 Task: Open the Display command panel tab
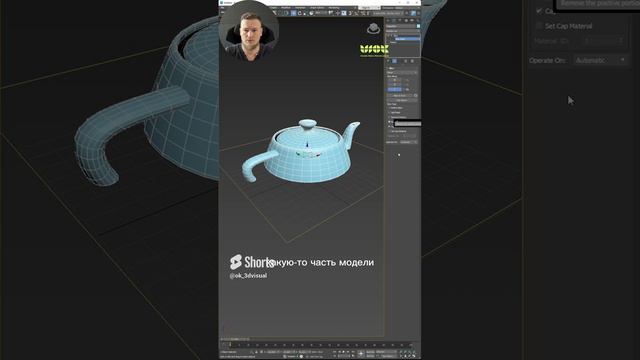click(x=412, y=20)
